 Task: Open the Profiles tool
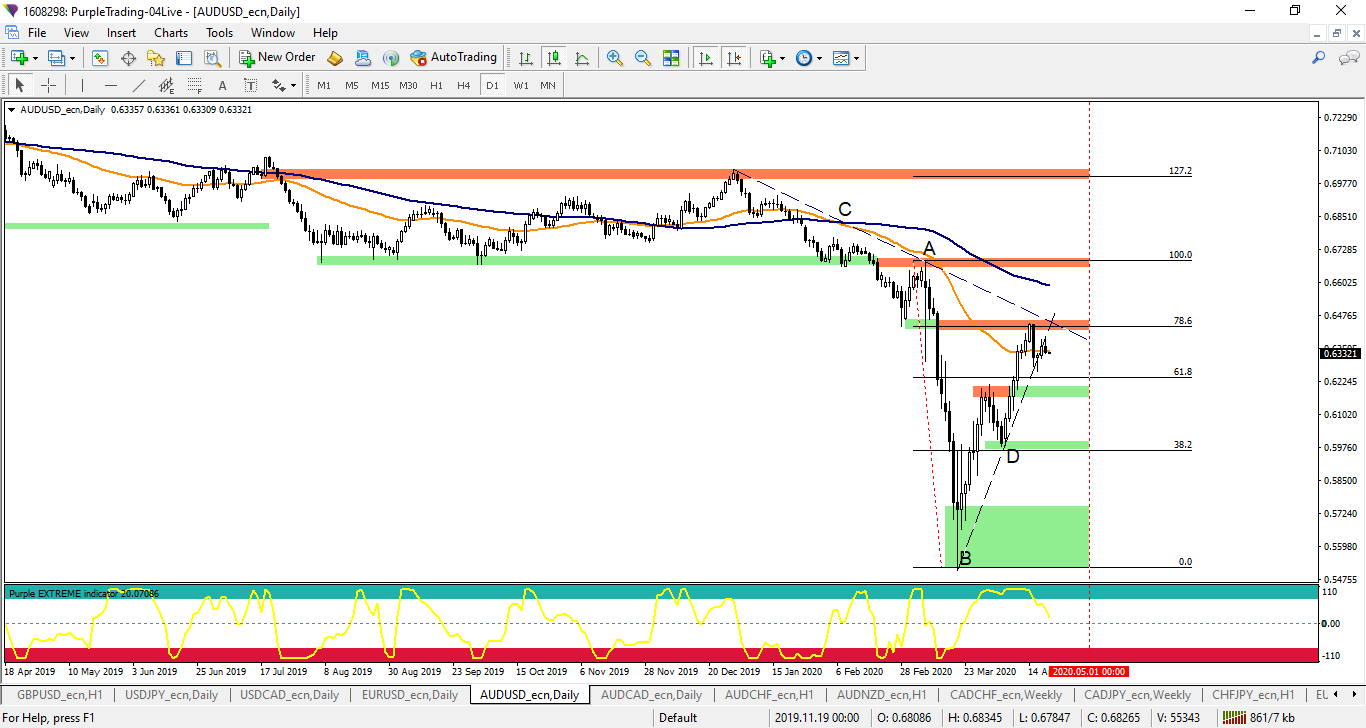pos(57,58)
